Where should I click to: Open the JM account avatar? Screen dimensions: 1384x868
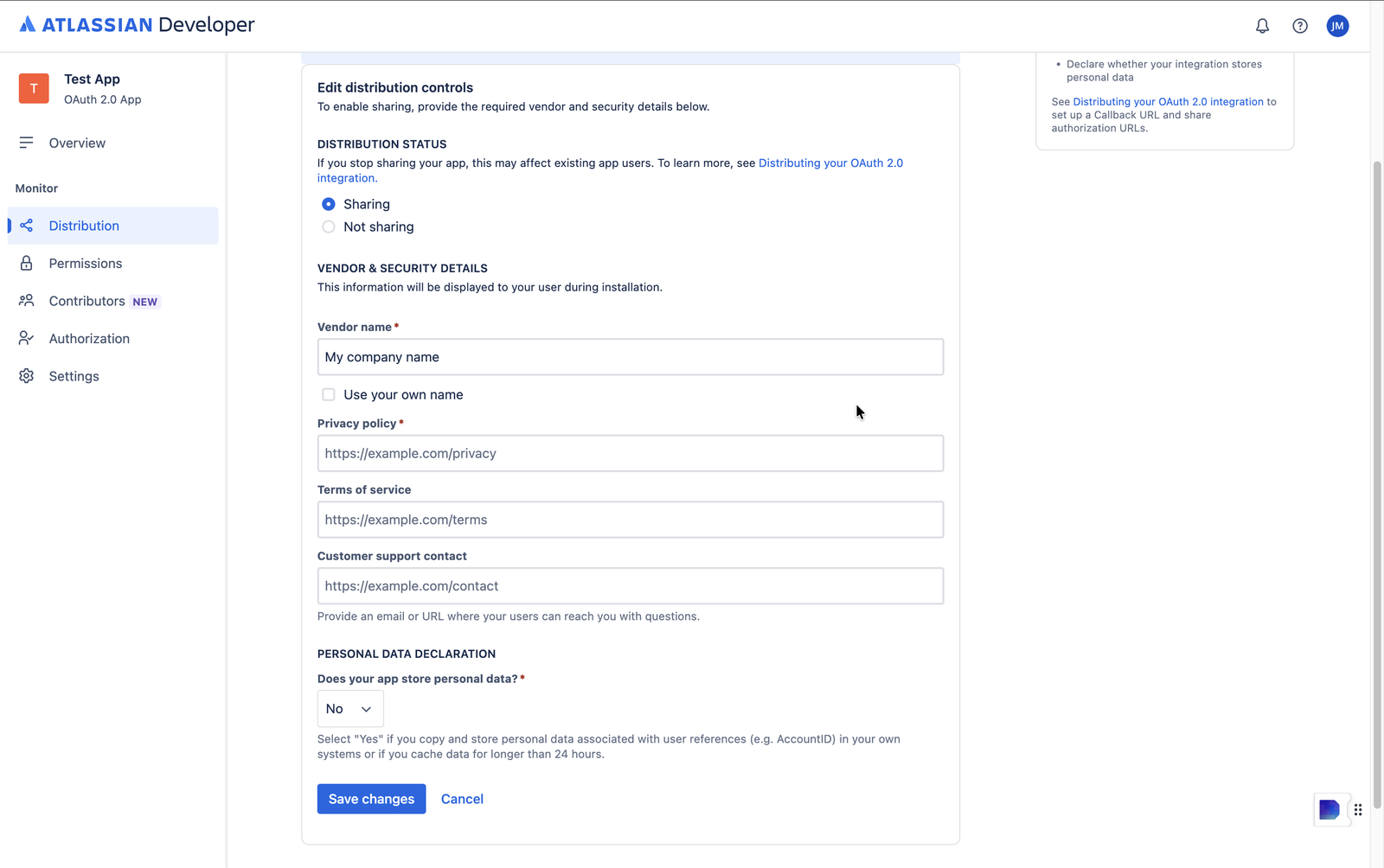point(1337,26)
